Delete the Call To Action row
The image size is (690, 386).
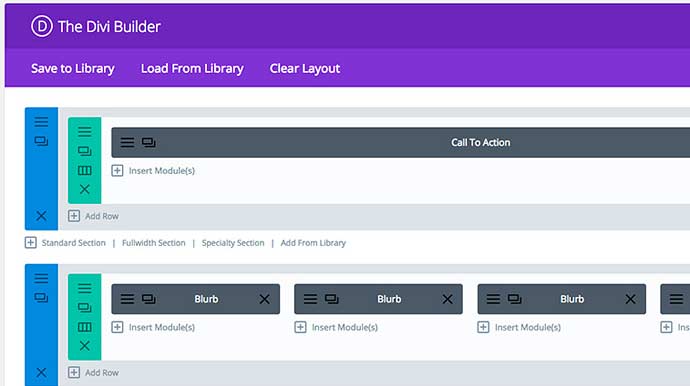[84, 189]
